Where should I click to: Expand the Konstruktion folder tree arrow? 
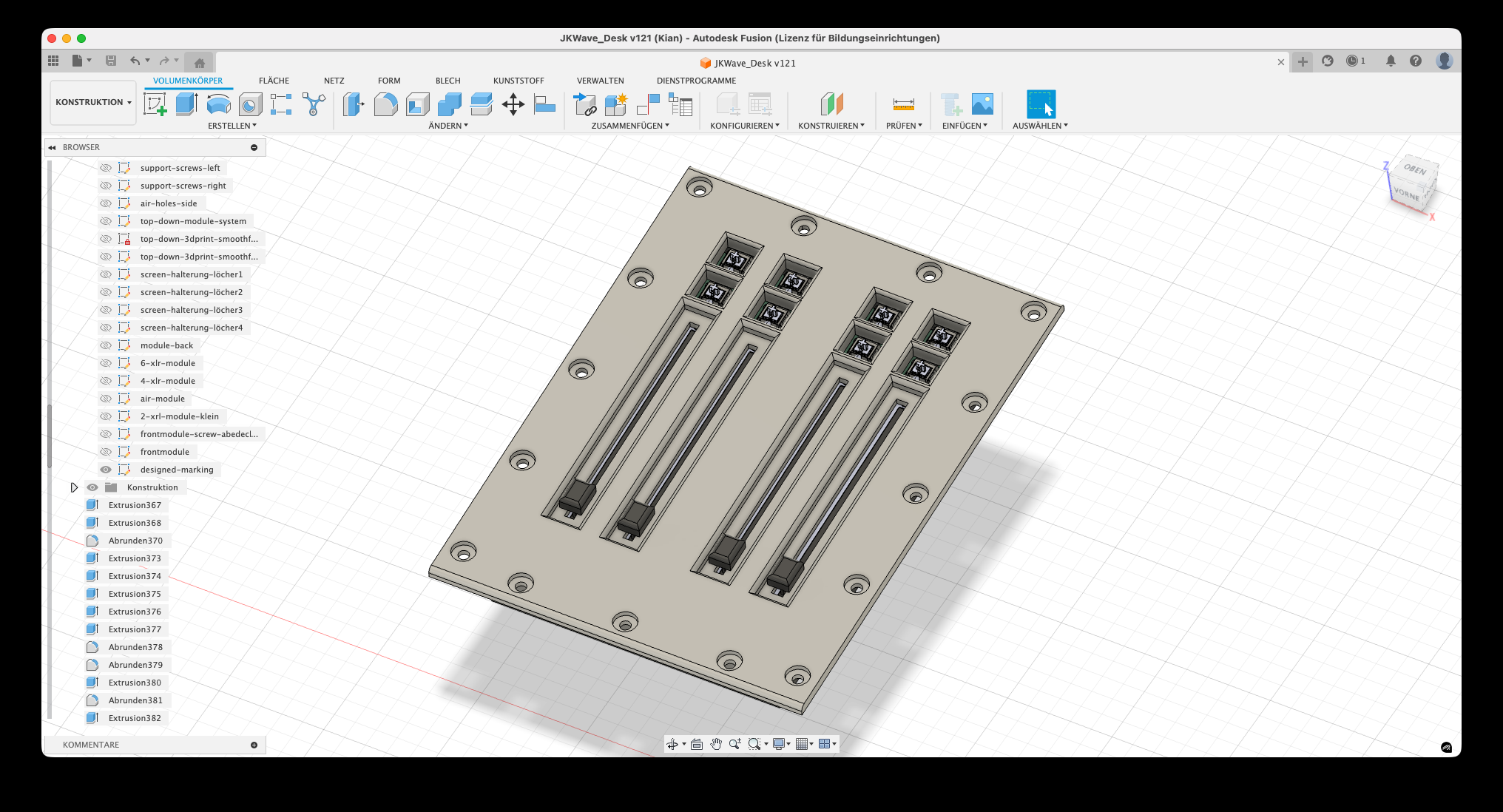(x=74, y=487)
